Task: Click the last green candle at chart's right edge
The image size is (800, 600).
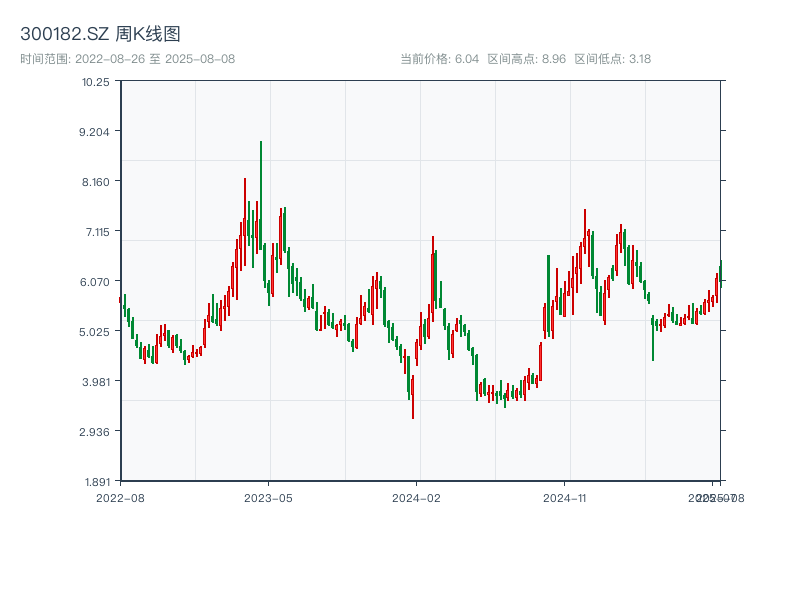Action: [721, 274]
